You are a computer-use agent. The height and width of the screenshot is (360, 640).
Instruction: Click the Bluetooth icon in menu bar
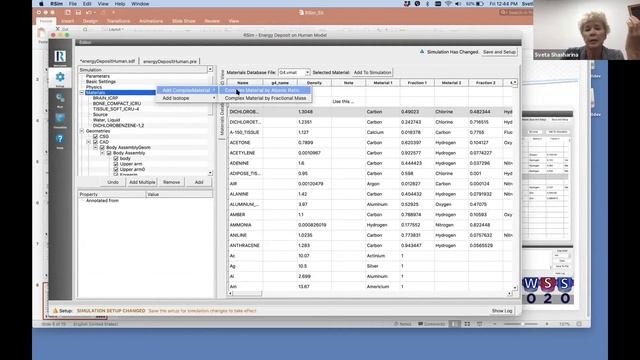pyautogui.click(x=427, y=4)
